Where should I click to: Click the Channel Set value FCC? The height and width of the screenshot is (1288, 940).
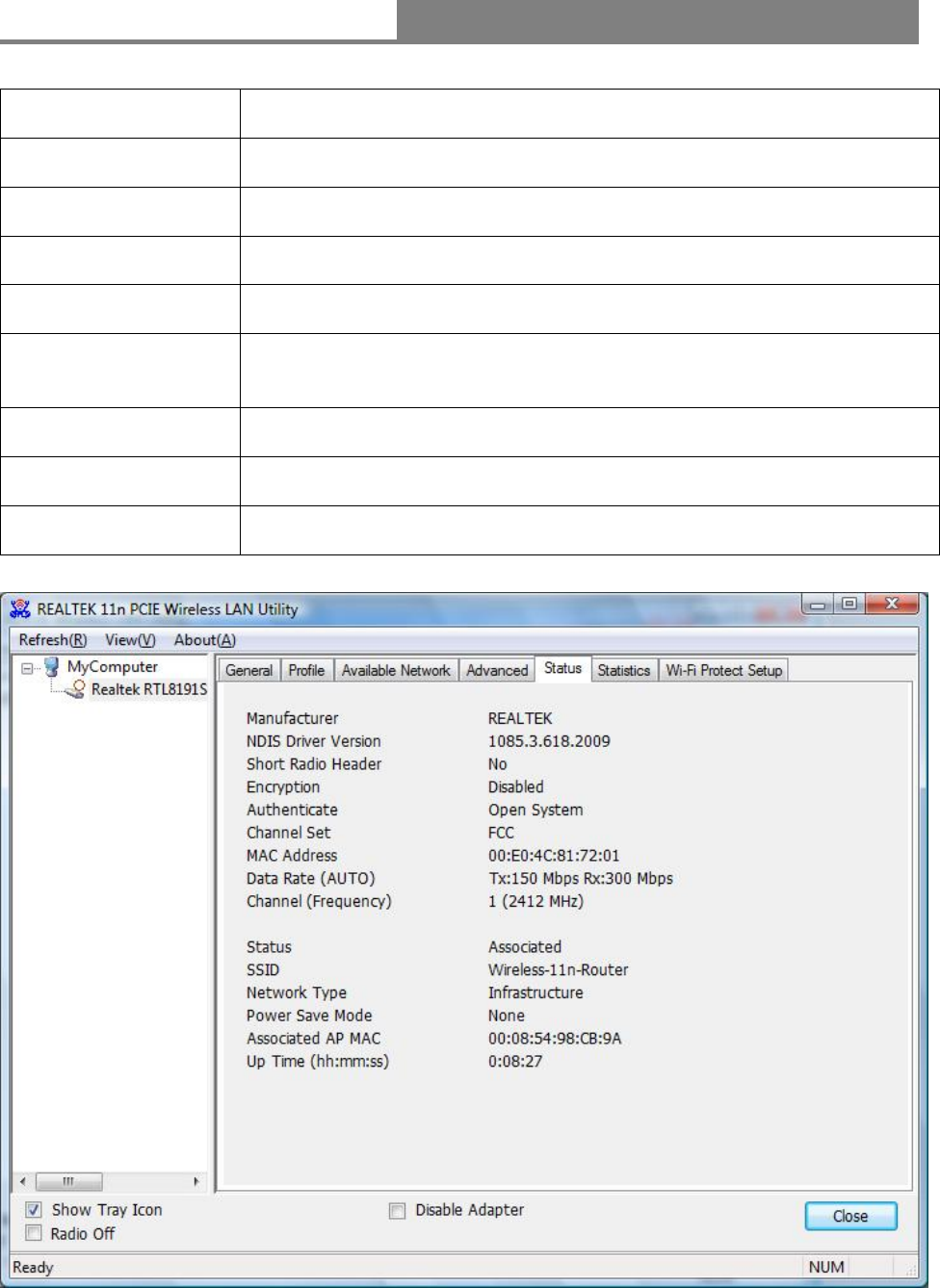point(501,833)
